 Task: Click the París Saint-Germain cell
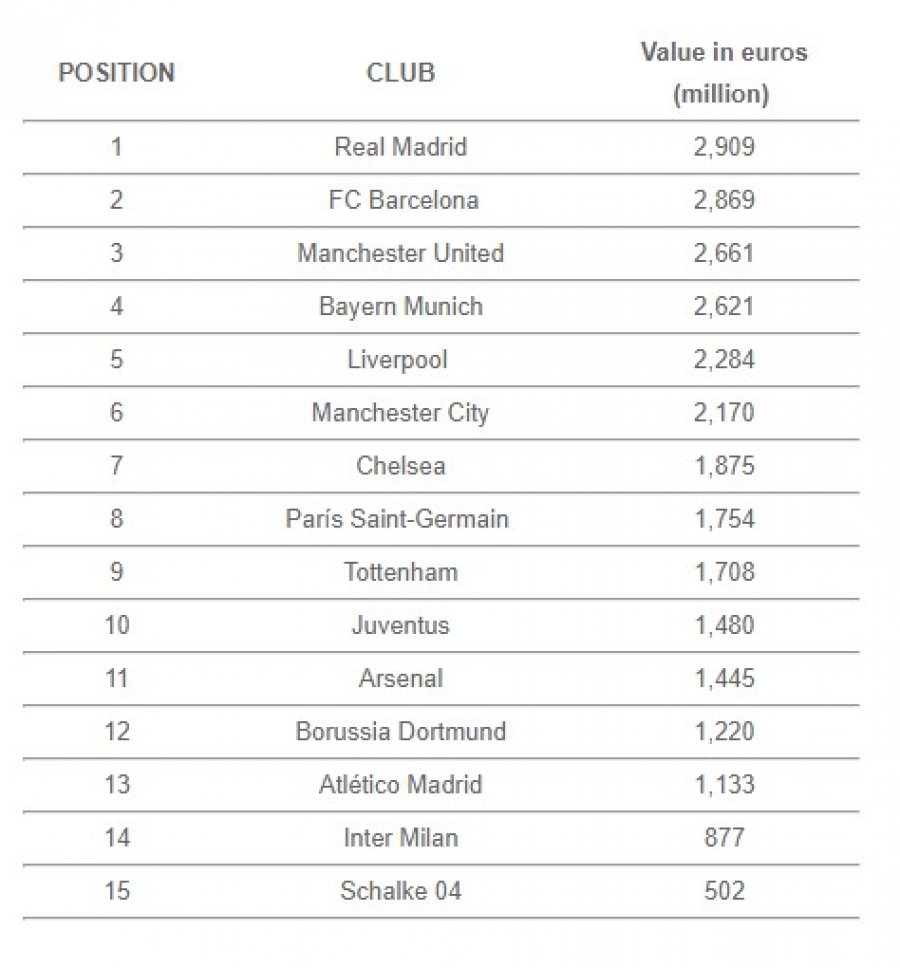(x=398, y=519)
